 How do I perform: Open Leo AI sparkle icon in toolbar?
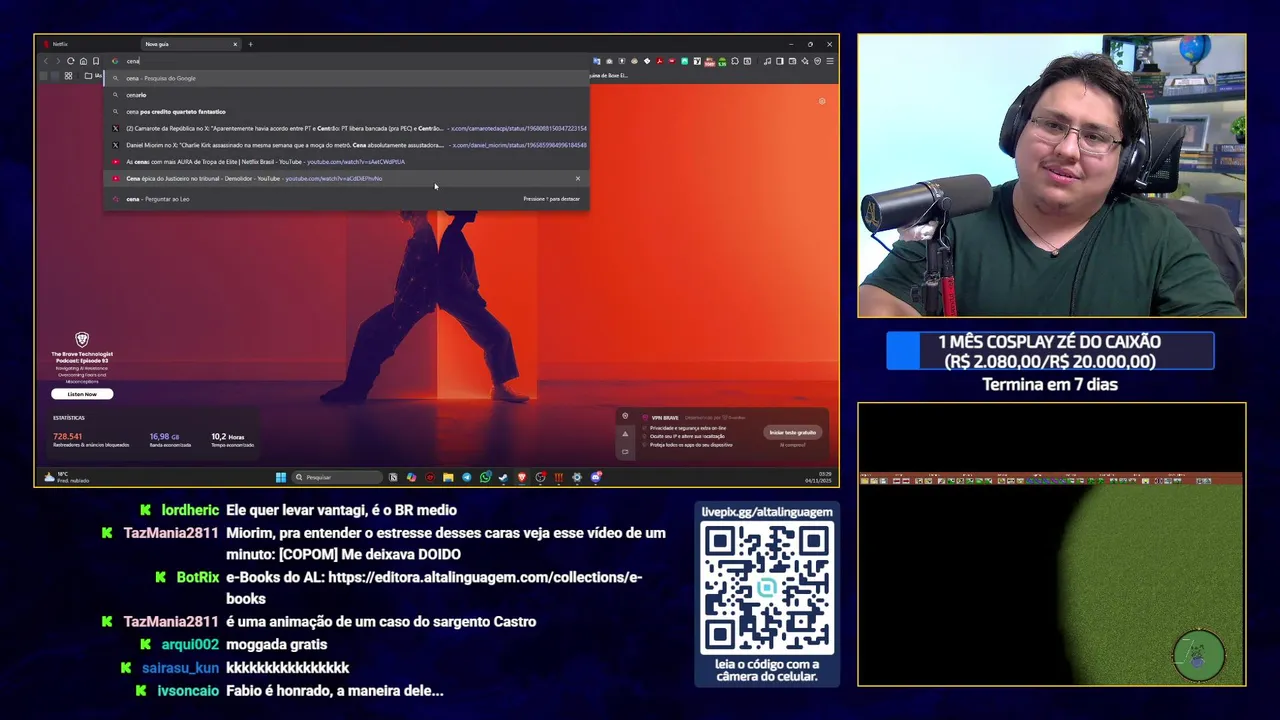pos(805,61)
